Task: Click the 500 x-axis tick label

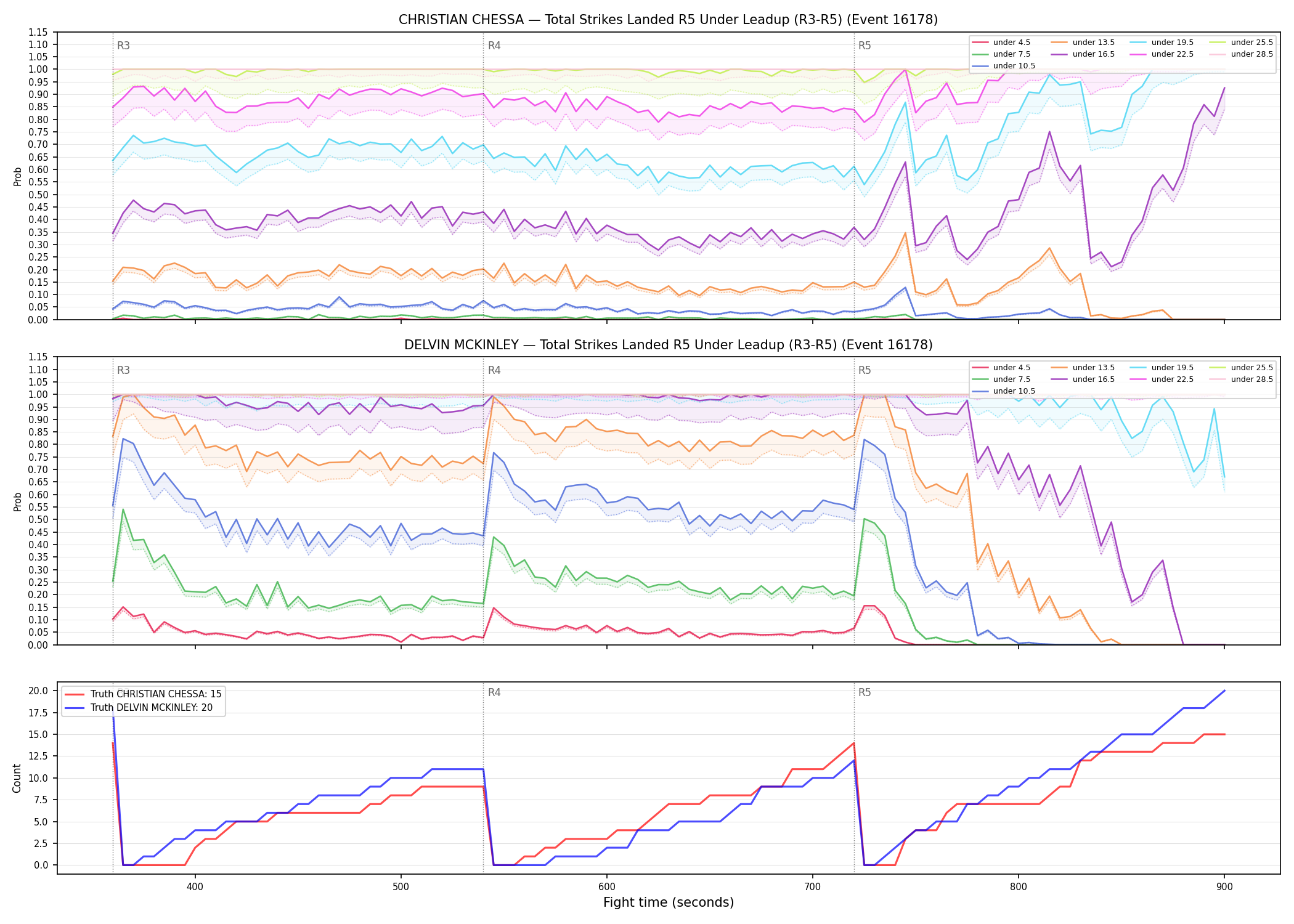Action: tap(401, 886)
